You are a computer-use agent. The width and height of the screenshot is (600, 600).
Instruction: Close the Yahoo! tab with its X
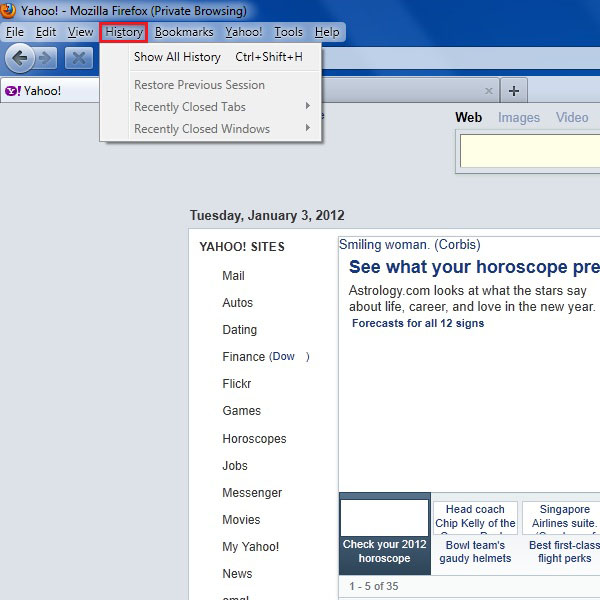click(x=489, y=91)
